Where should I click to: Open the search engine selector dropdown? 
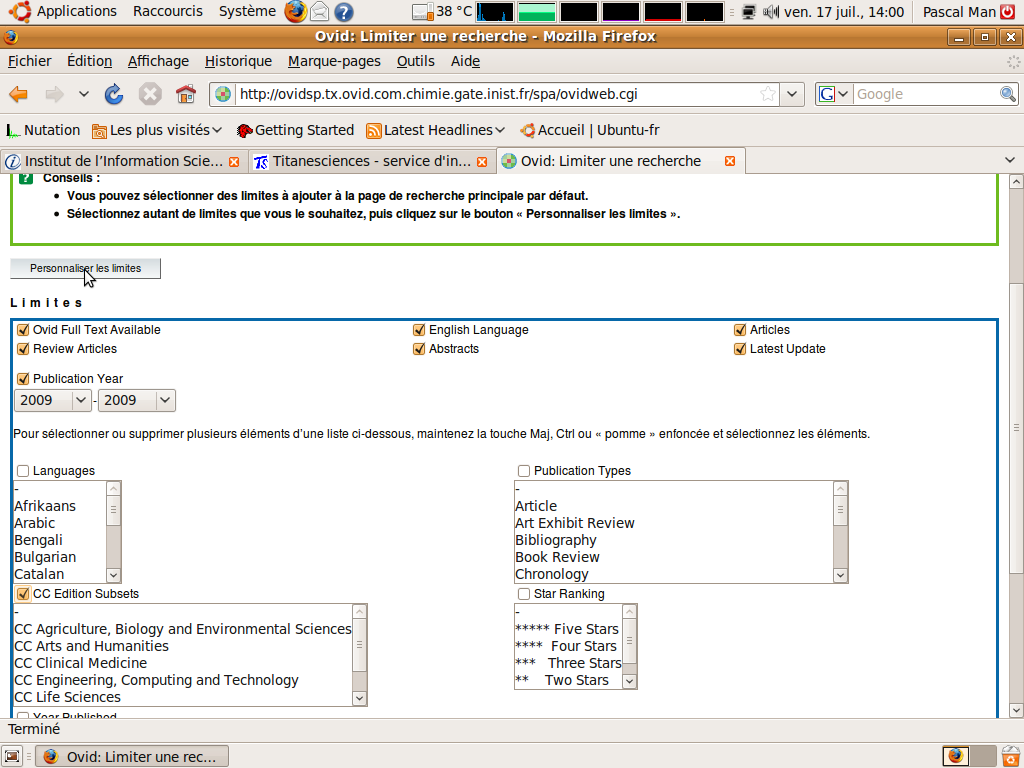834,94
